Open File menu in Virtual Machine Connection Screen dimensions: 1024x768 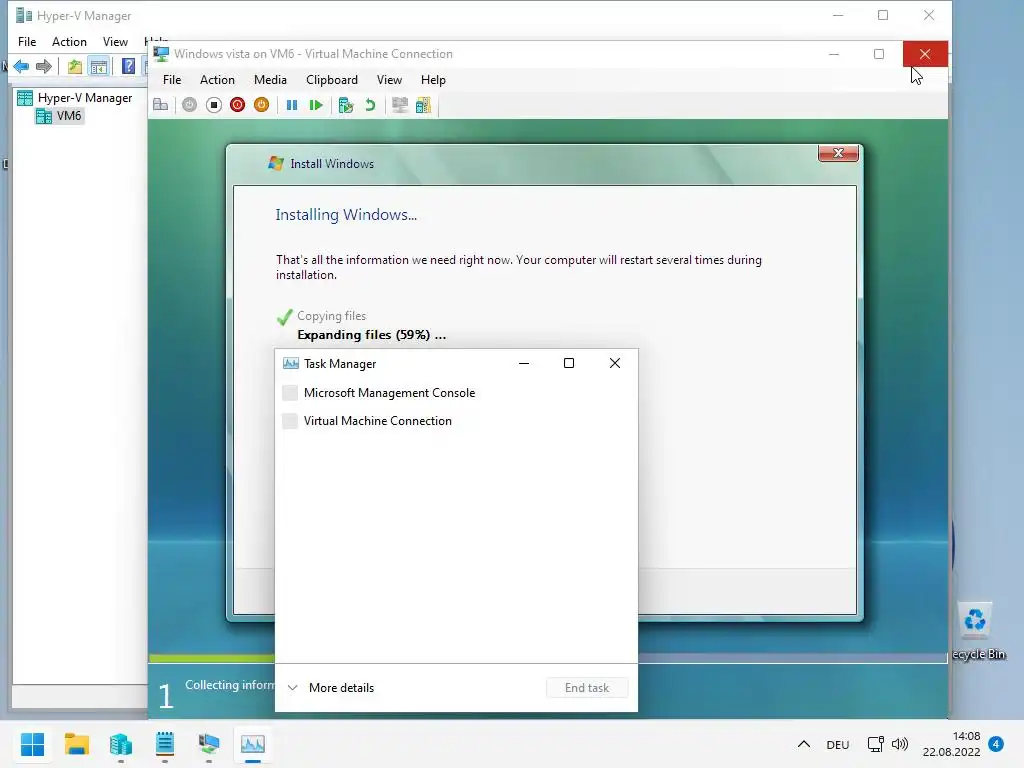click(172, 80)
